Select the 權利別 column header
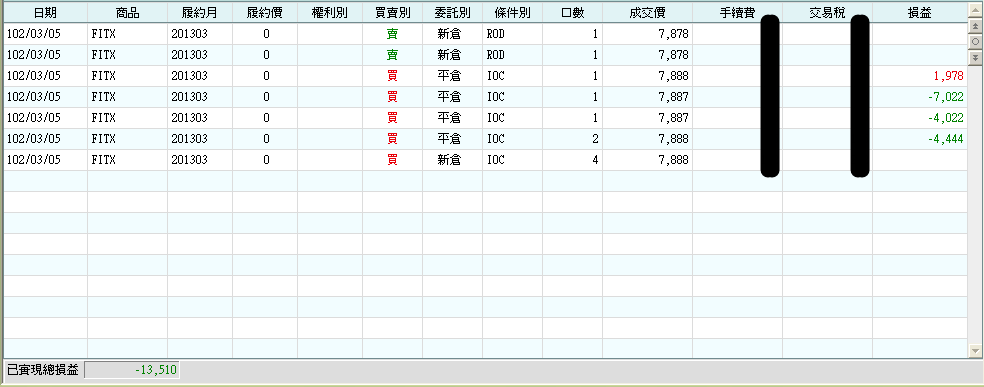The width and height of the screenshot is (984, 387). 329,12
